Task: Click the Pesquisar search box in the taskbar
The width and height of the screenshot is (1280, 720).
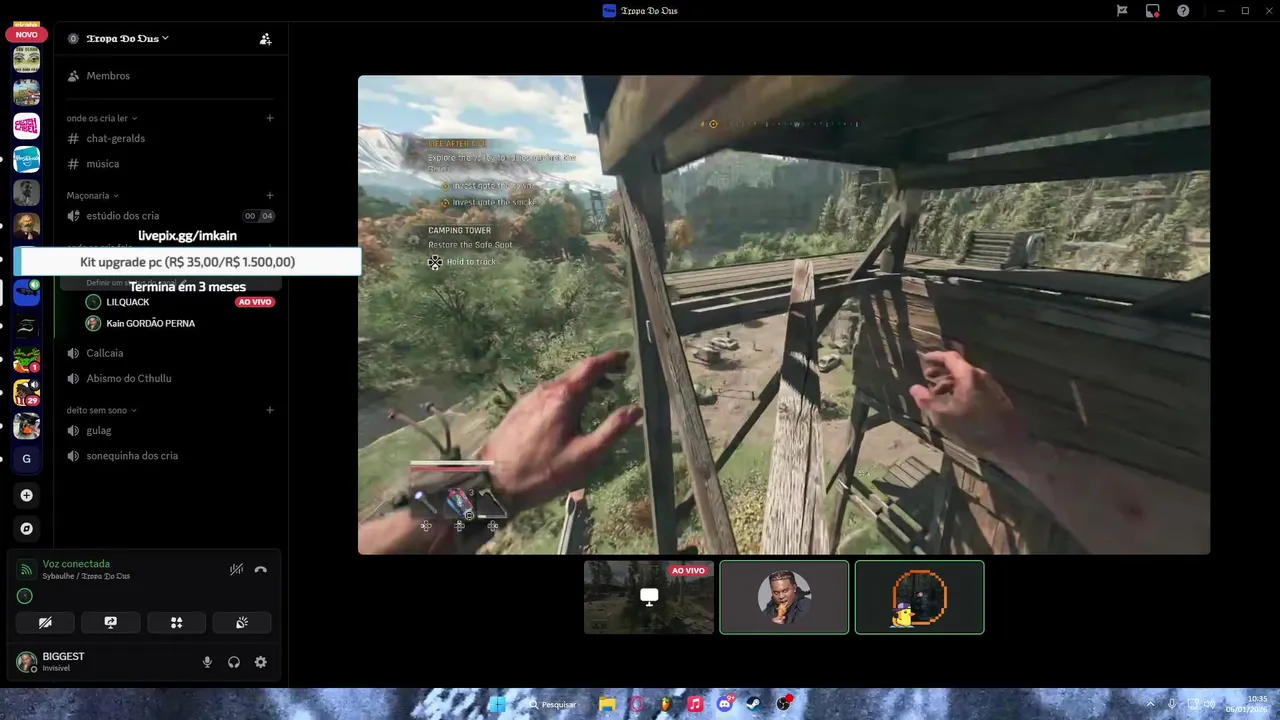Action: pos(554,704)
